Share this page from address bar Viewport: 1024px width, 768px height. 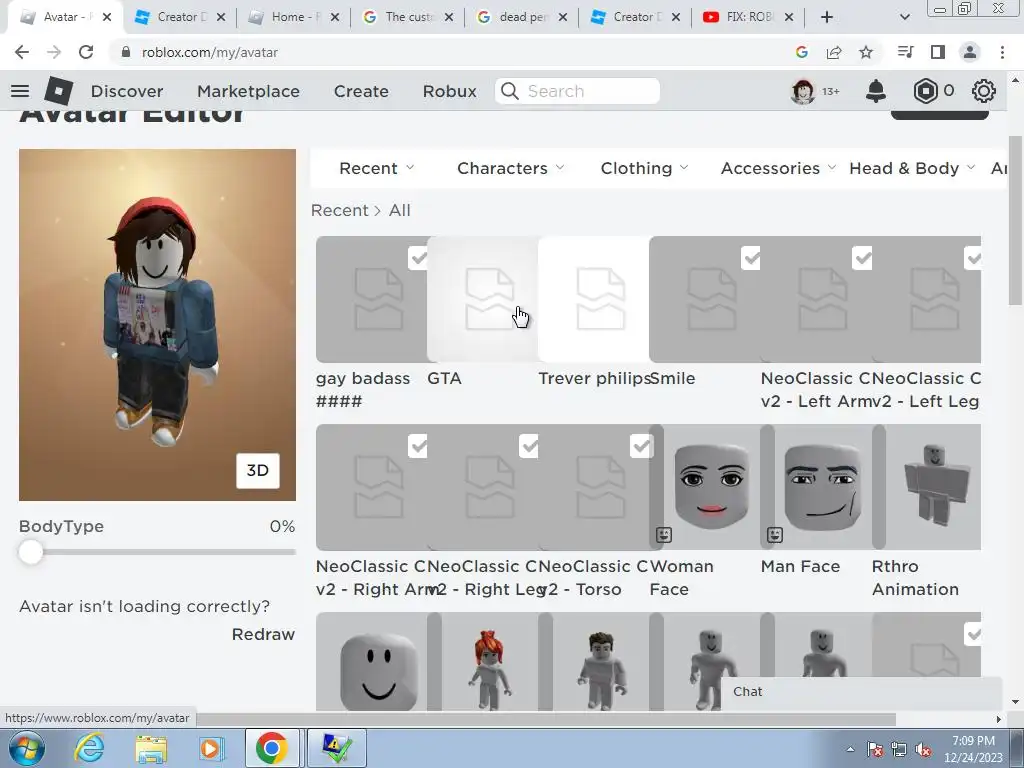834,52
